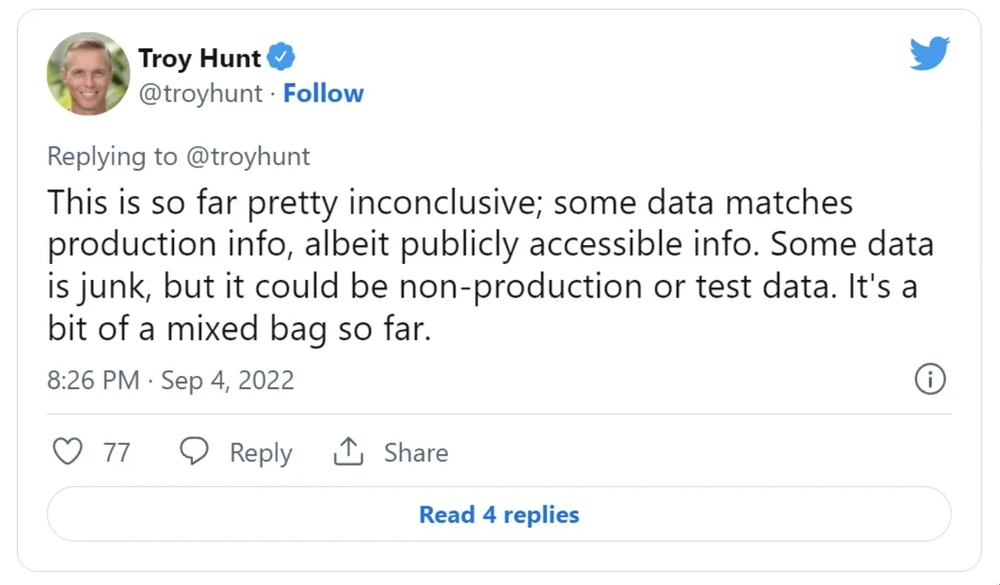Open the Twitter info circle icon
The height and width of the screenshot is (585, 1000).
pyautogui.click(x=930, y=380)
